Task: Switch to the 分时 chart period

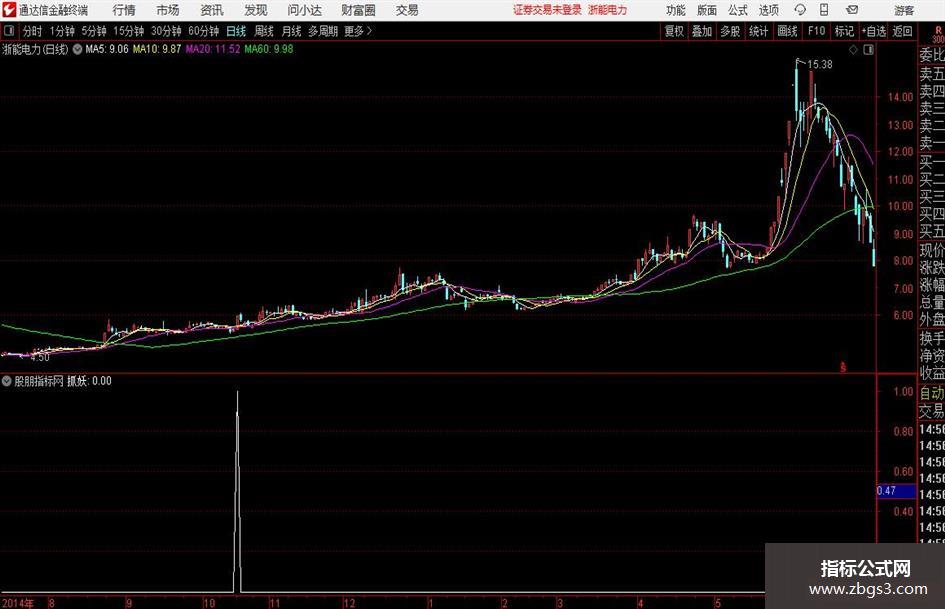Action: click(33, 31)
